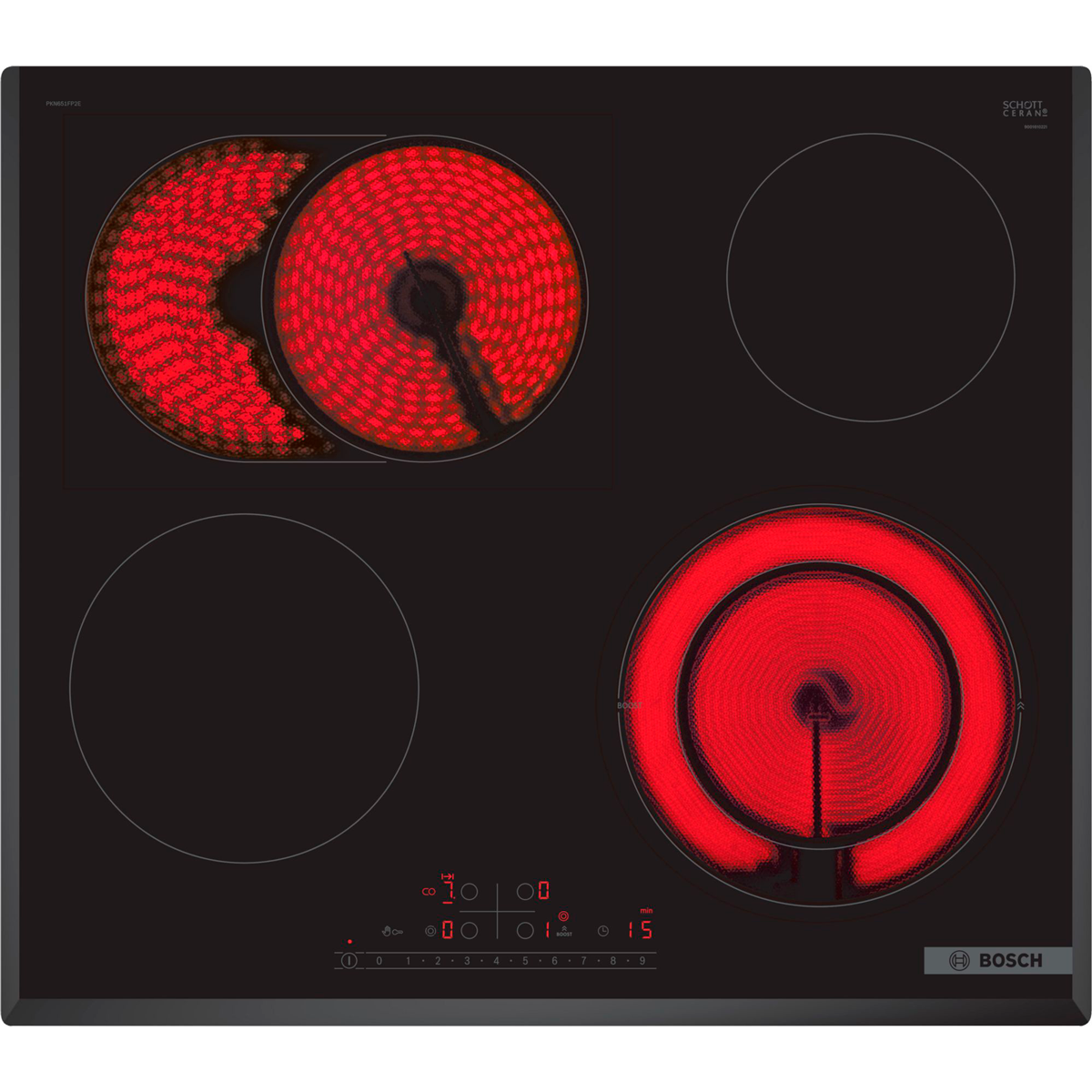Screen dimensions: 1092x1092
Task: Select the rear-right cooking zone circle
Action: click(x=525, y=892)
